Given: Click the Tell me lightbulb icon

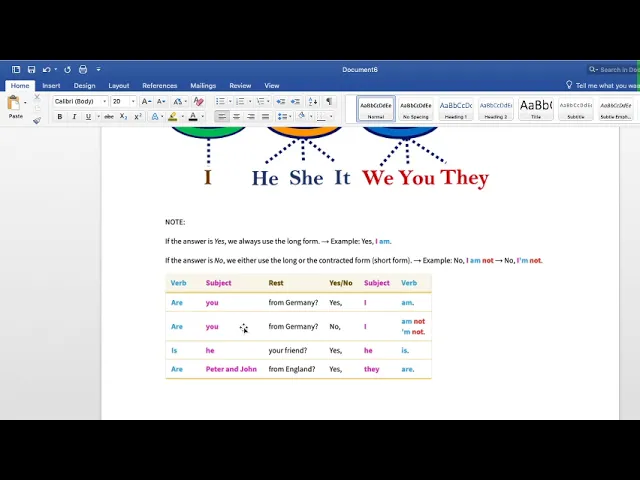Looking at the screenshot, I should click(569, 84).
